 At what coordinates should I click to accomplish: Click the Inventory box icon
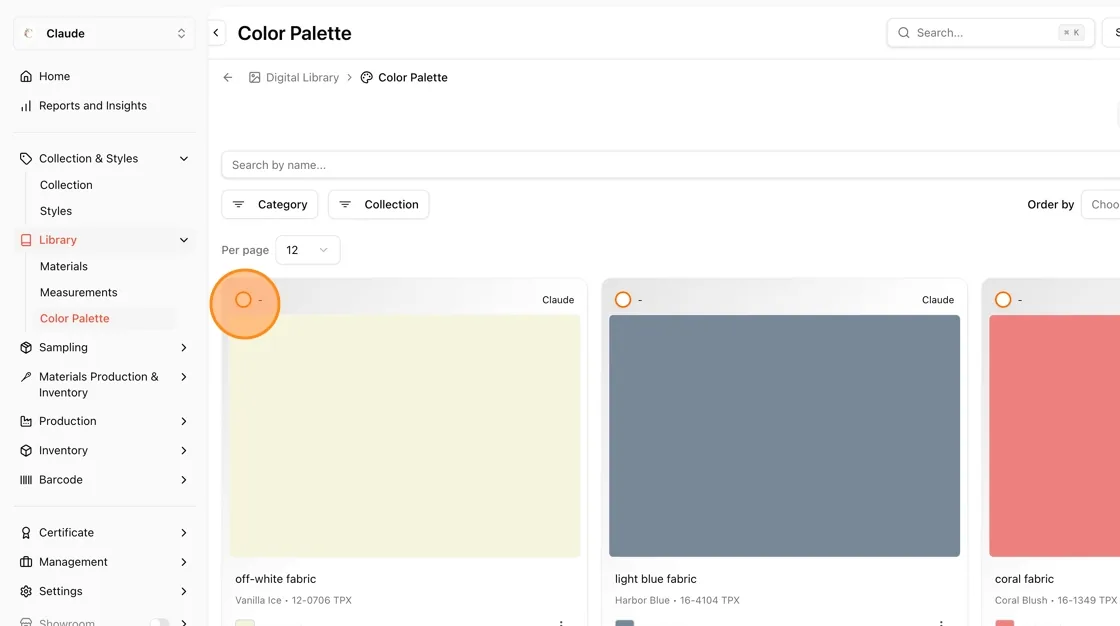[x=26, y=451]
